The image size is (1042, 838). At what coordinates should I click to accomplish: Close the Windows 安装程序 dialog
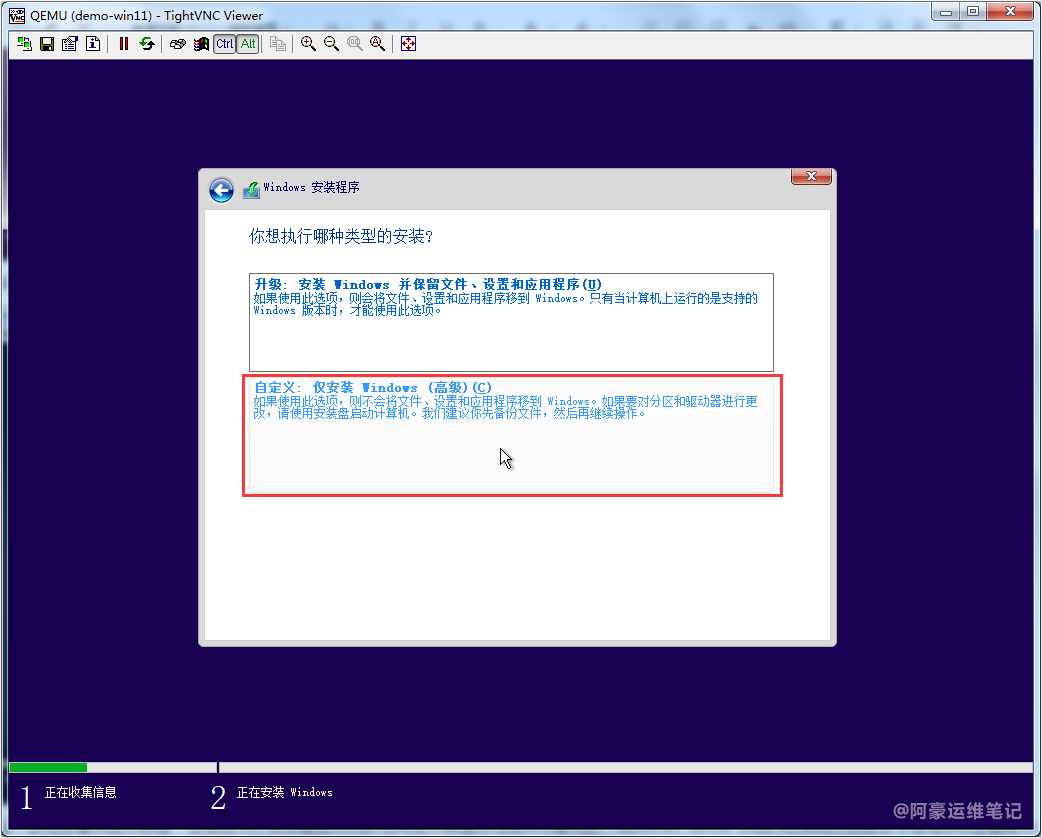(x=811, y=177)
